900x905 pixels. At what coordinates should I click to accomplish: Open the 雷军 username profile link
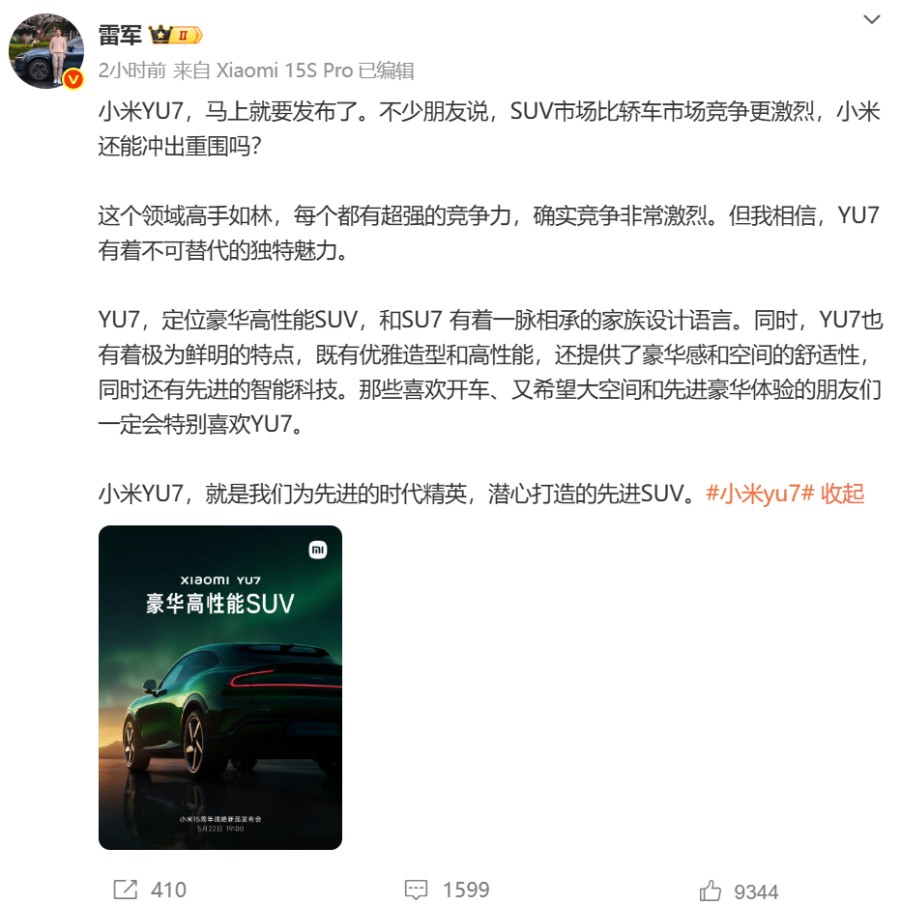tap(119, 35)
